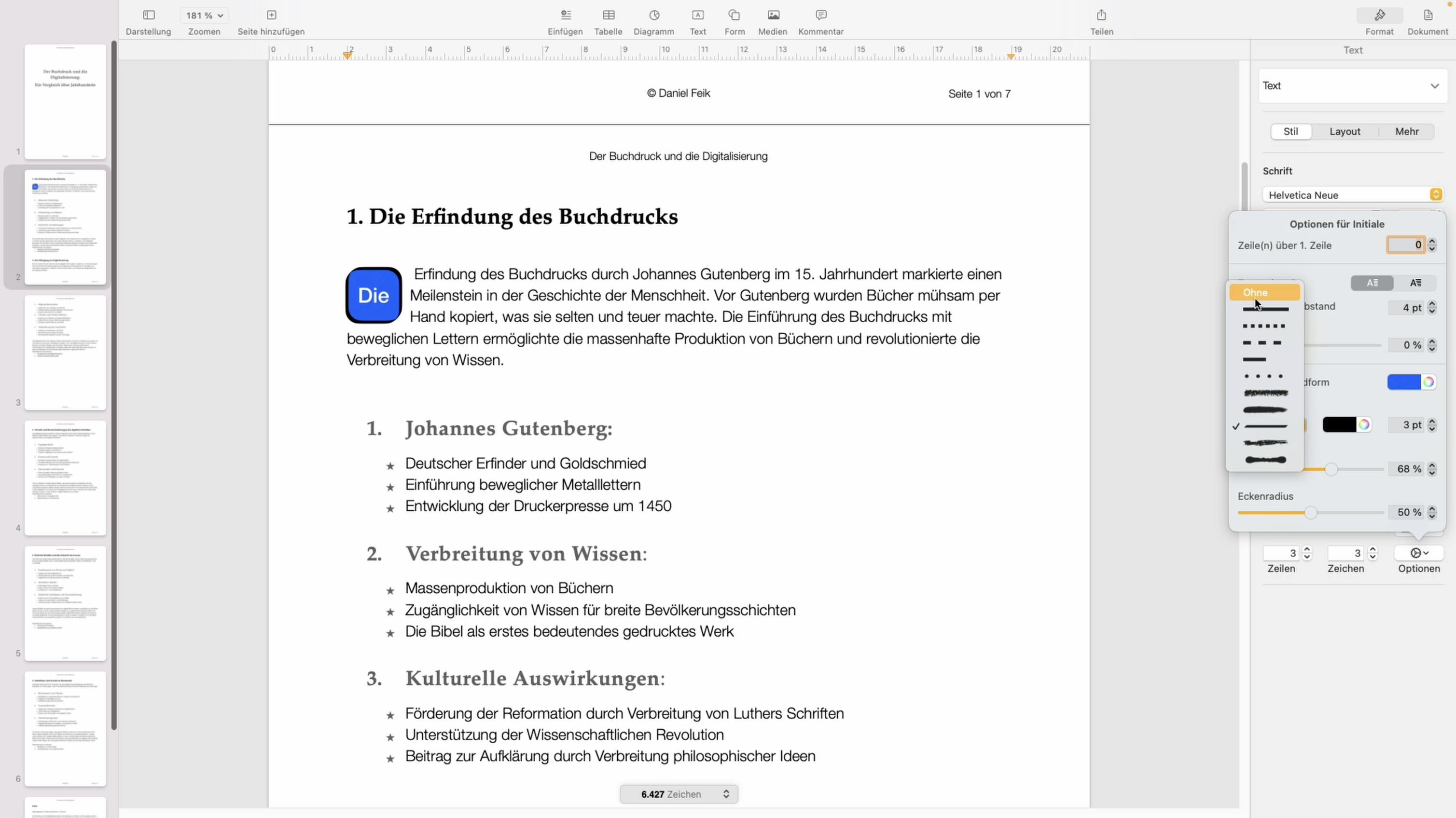
Task: Select the 'Ohne' border style option
Action: [x=1264, y=293]
